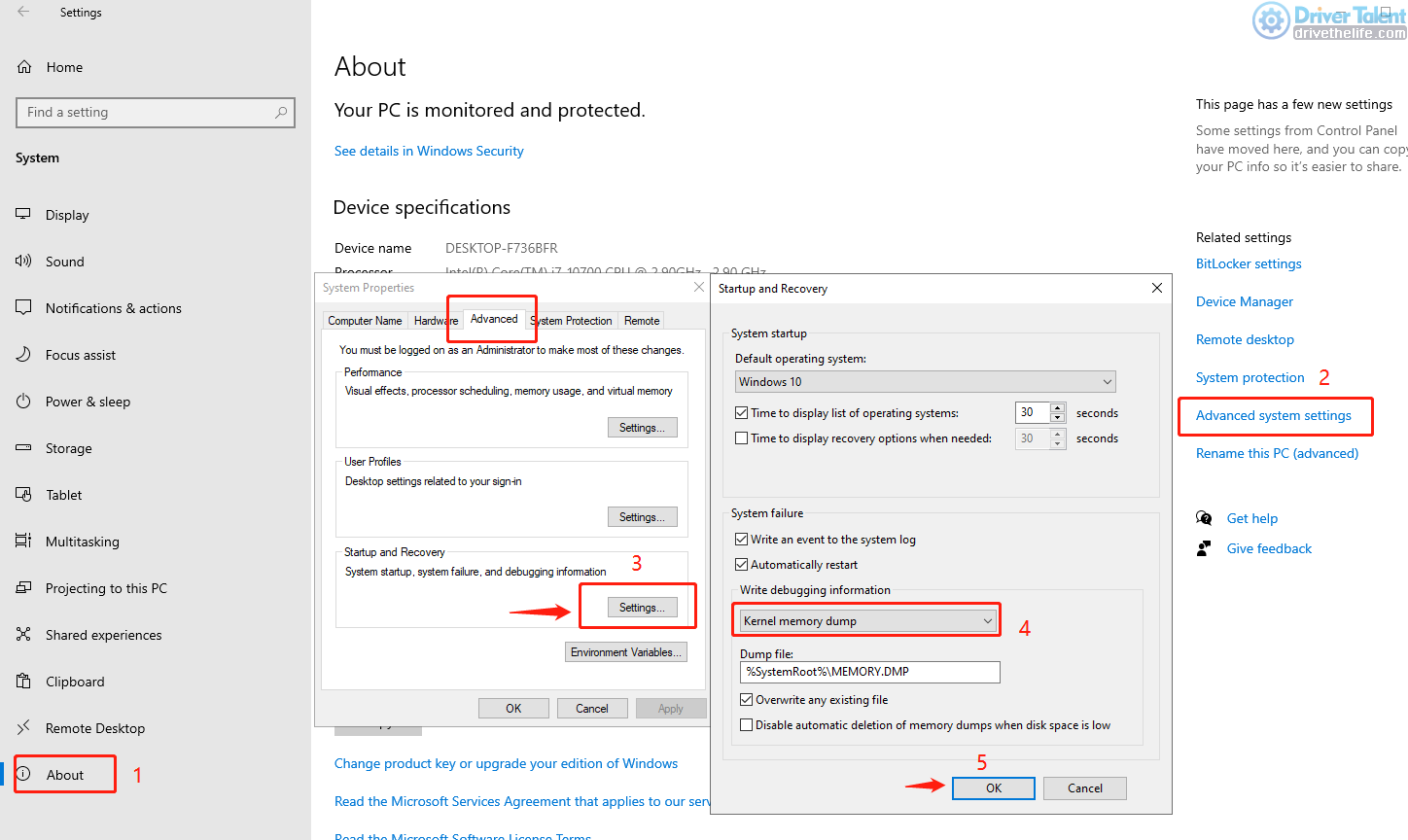Increase operating systems list seconds spinner
Image resolution: width=1408 pixels, height=840 pixels.
[x=1057, y=407]
